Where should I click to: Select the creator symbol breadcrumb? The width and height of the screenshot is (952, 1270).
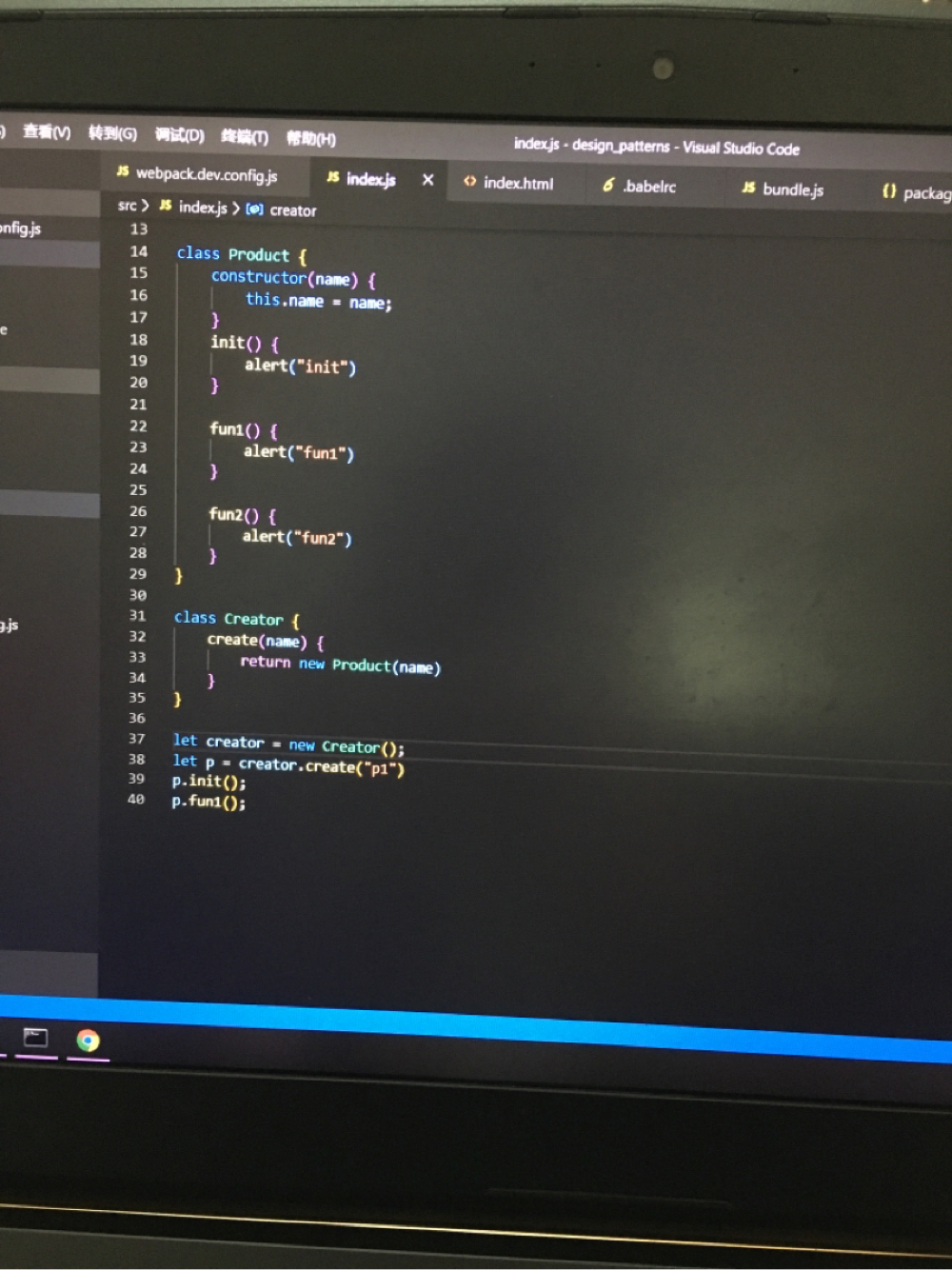292,210
